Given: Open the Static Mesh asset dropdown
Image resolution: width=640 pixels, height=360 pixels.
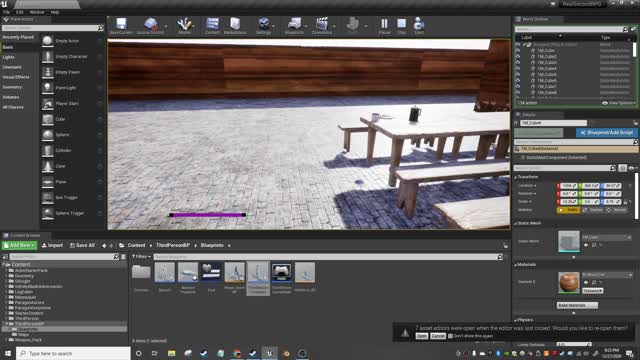Looking at the screenshot, I should [x=607, y=237].
